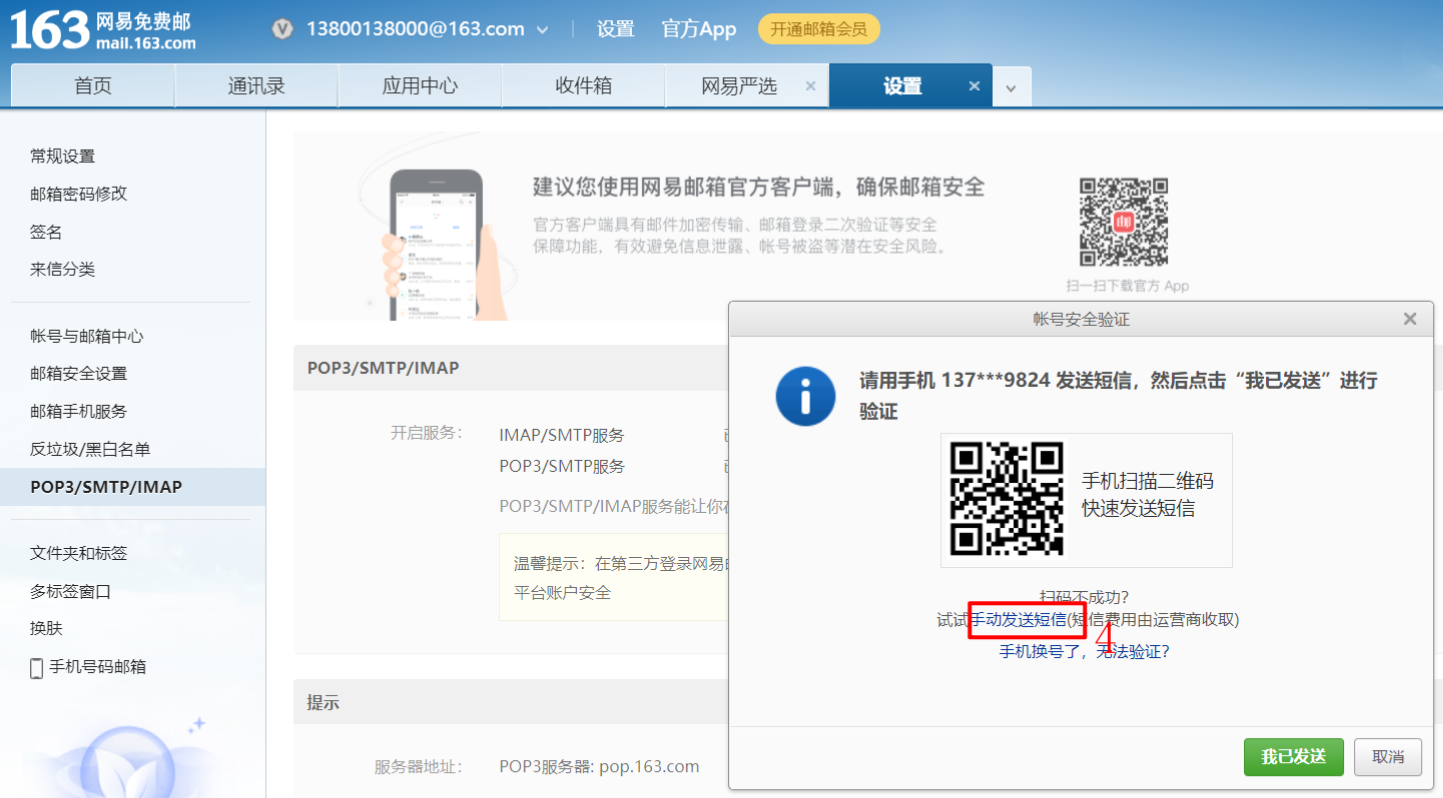
Task: Click the phone icon beside 手机号码邮箱
Action: pos(37,668)
